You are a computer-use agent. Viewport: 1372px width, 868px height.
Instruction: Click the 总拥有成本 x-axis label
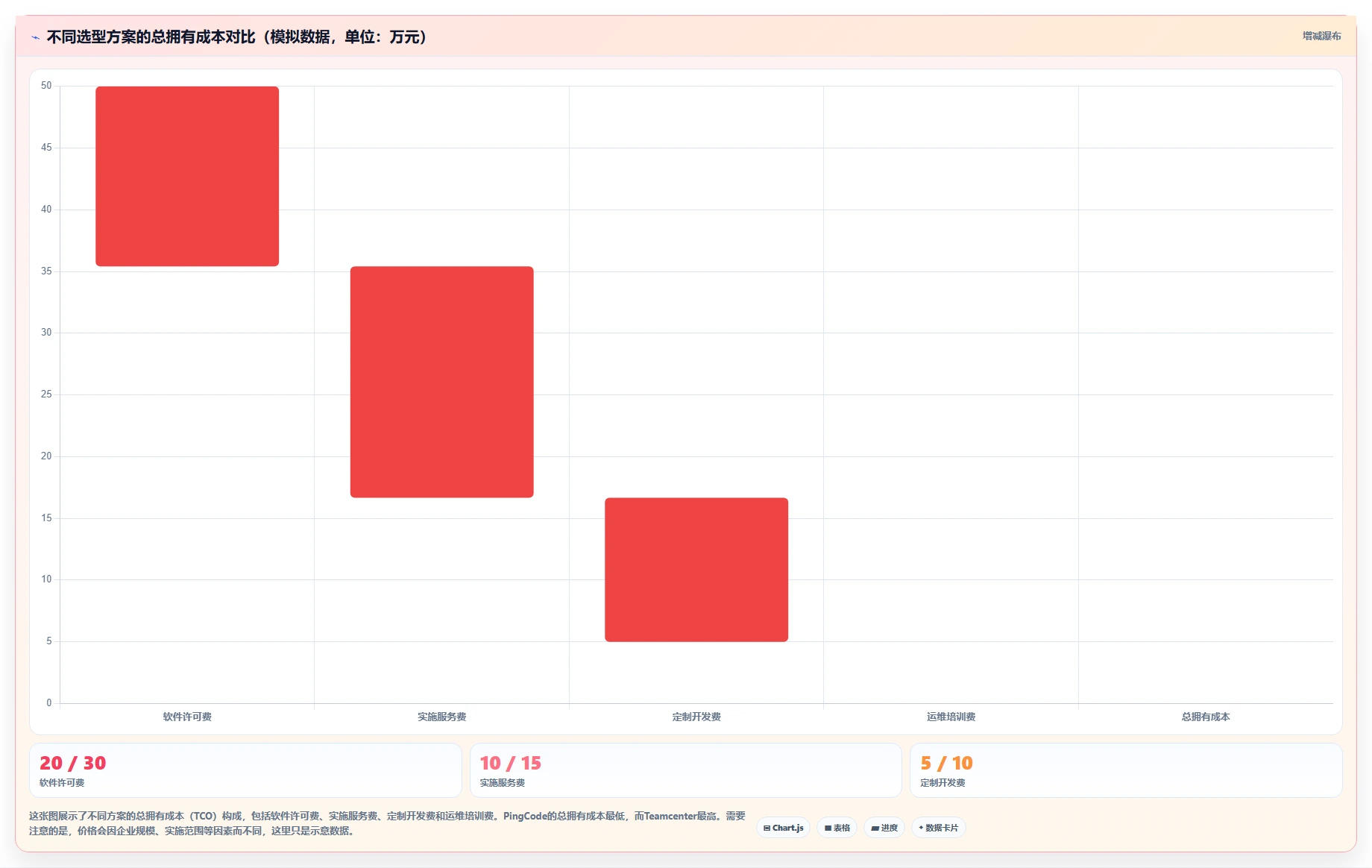pos(1206,717)
